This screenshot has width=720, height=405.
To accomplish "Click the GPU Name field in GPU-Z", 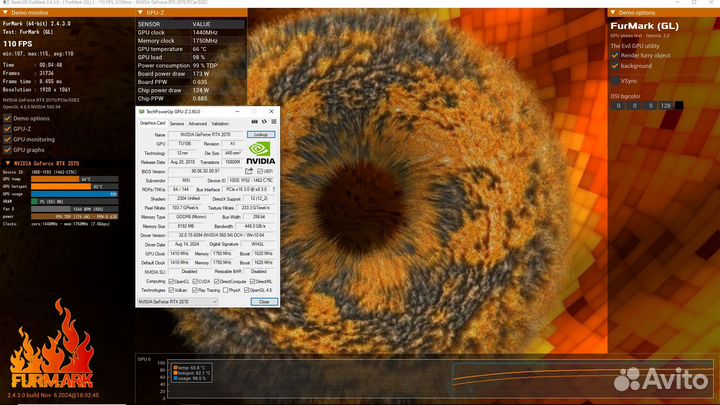I will click(x=205, y=135).
